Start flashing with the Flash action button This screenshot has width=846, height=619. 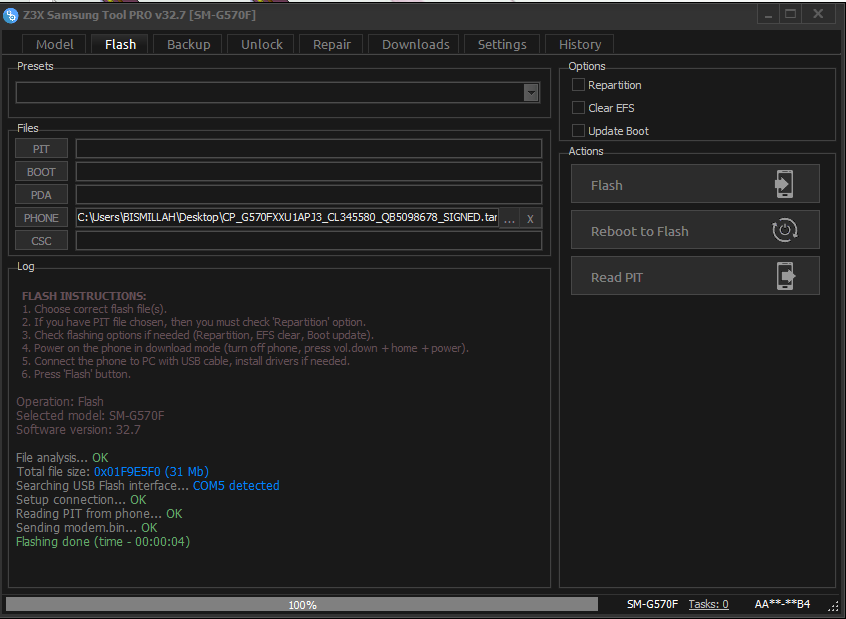coord(695,185)
